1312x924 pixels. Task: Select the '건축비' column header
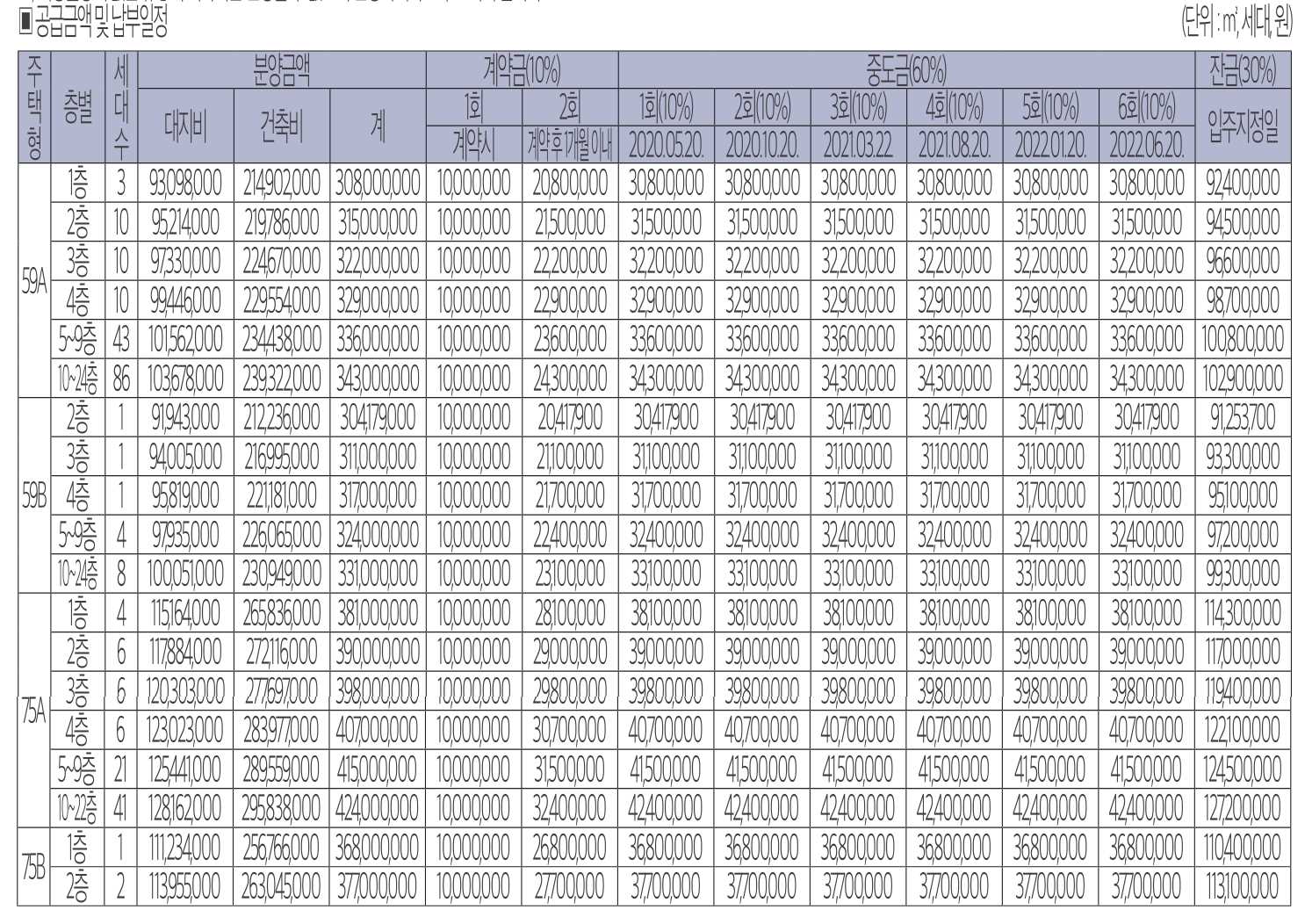[x=282, y=126]
